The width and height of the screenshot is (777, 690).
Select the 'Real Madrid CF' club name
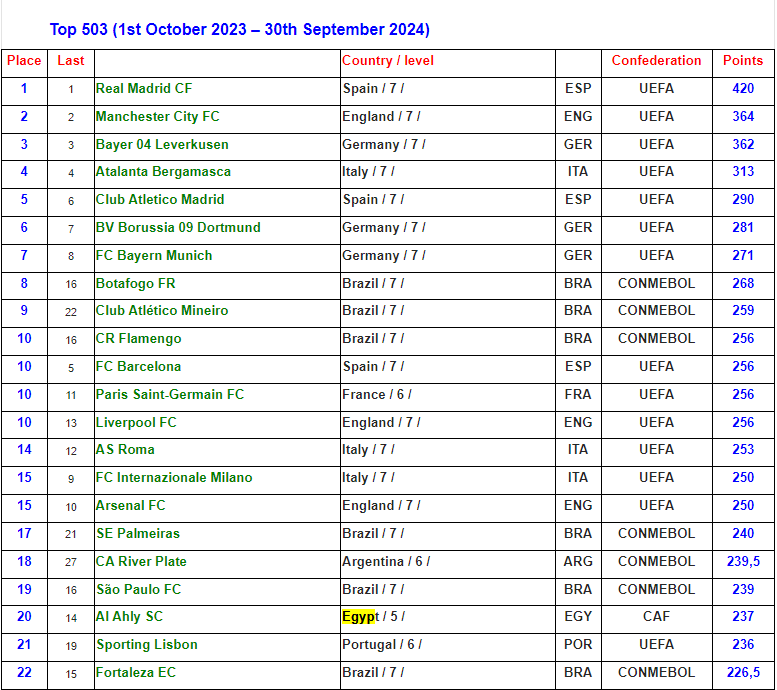[144, 89]
